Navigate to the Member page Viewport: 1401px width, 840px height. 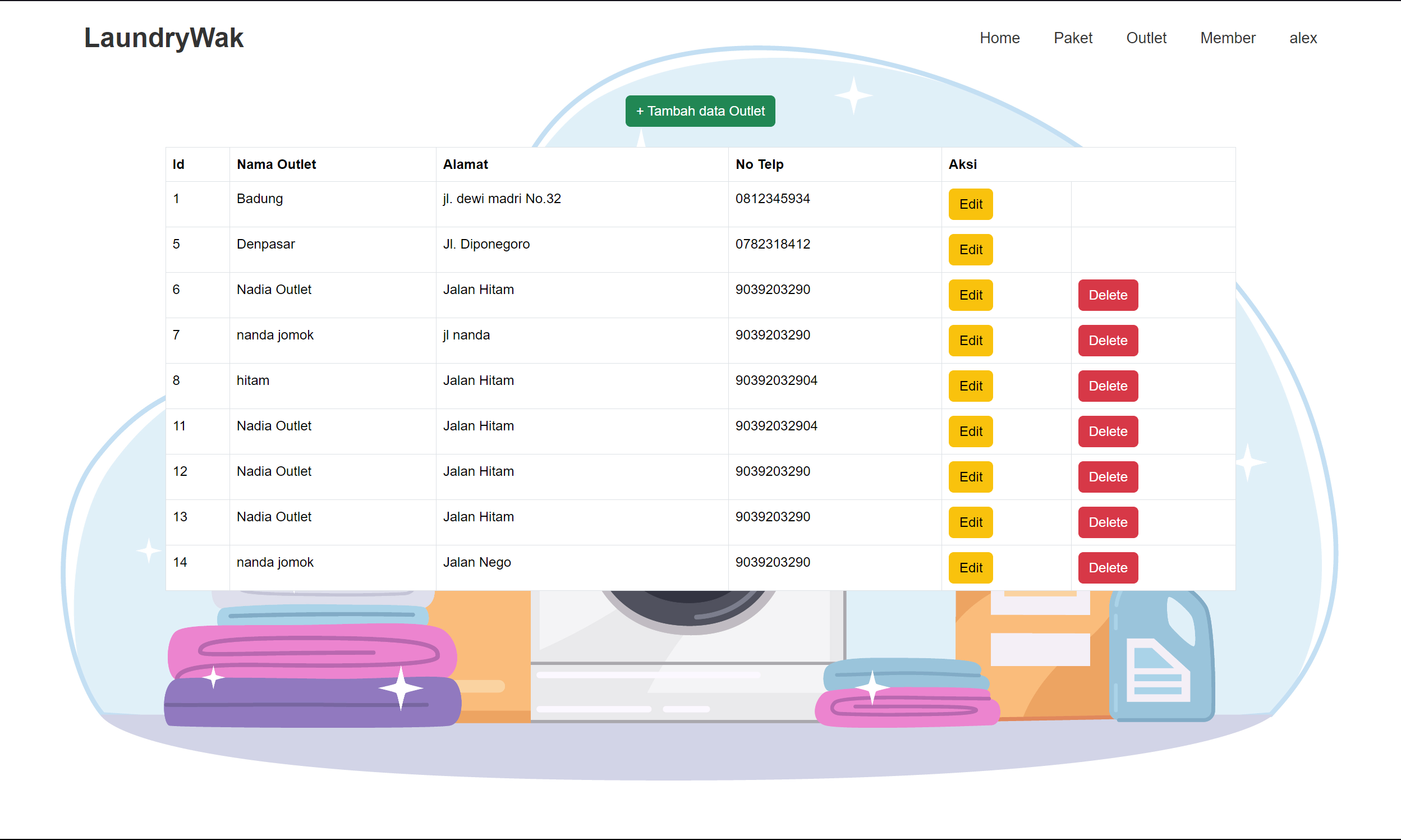click(1227, 38)
